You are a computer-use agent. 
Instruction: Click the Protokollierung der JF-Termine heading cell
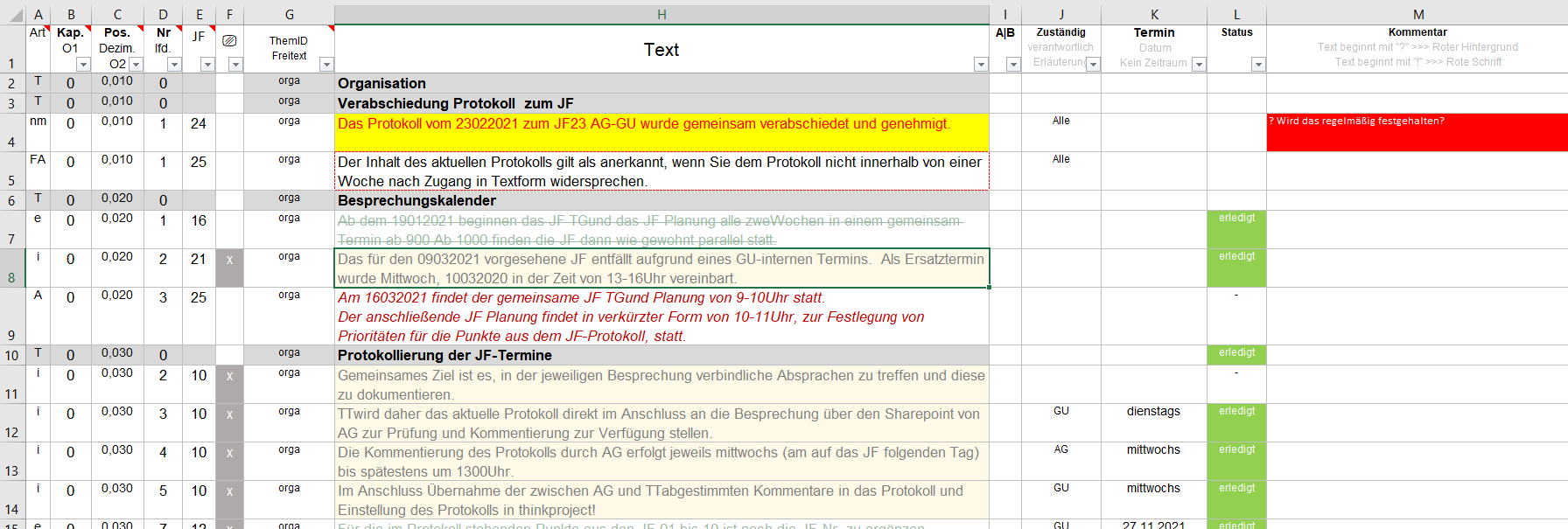click(661, 355)
